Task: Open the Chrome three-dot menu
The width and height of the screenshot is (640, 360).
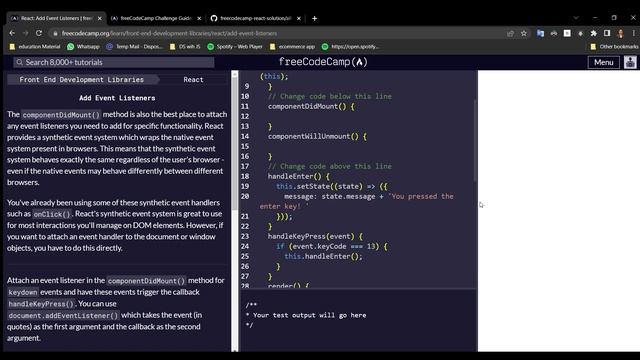Action: coord(633,33)
